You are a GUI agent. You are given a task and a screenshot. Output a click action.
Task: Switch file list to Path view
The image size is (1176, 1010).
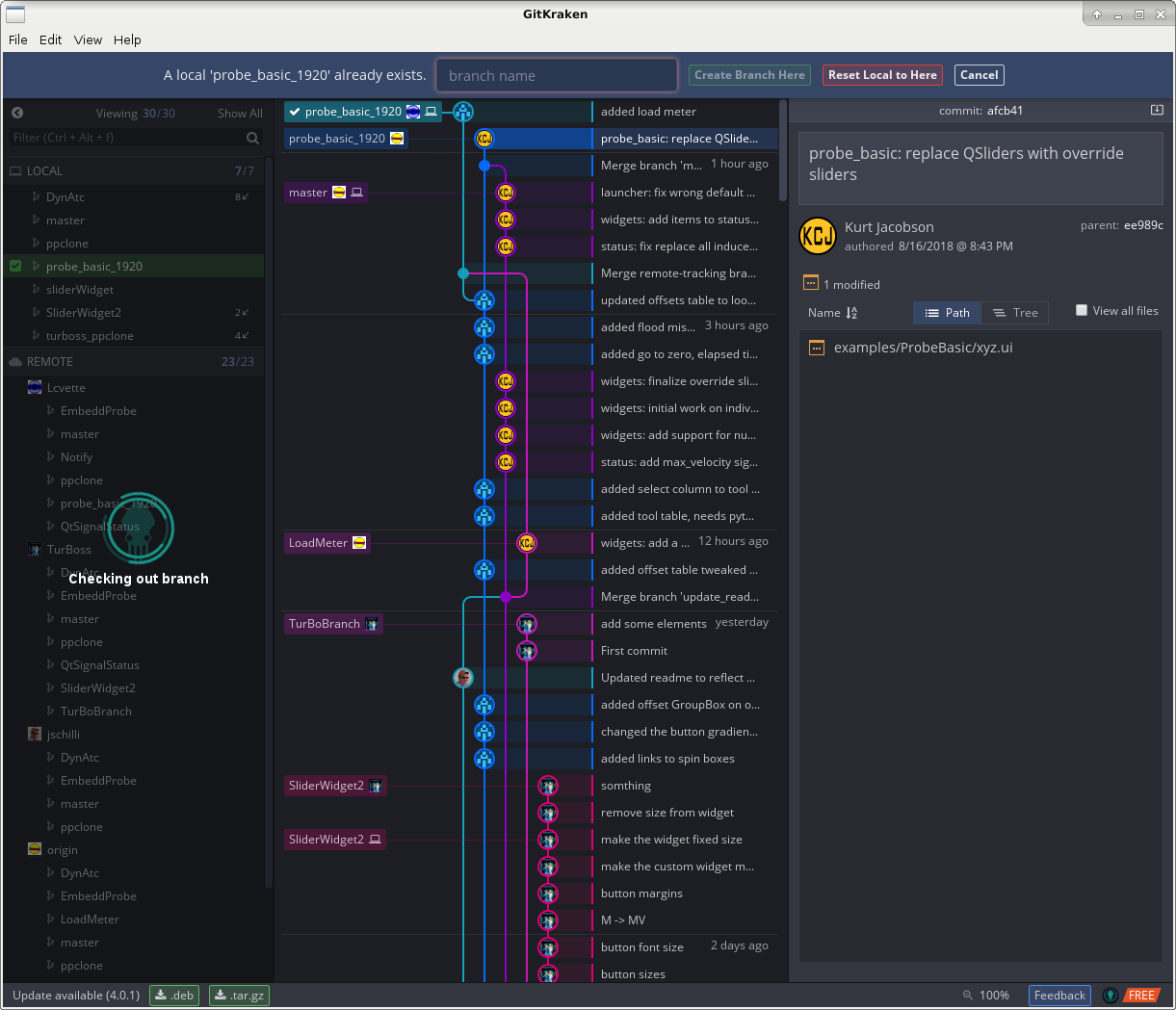click(x=947, y=313)
